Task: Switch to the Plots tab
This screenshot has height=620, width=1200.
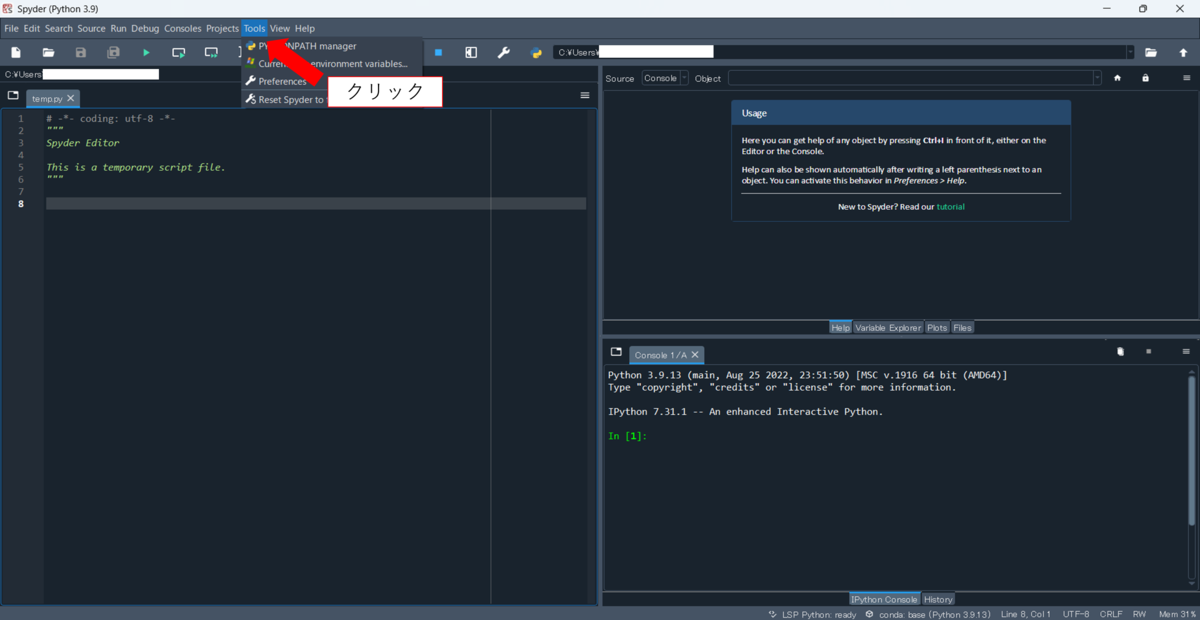Action: (x=937, y=328)
